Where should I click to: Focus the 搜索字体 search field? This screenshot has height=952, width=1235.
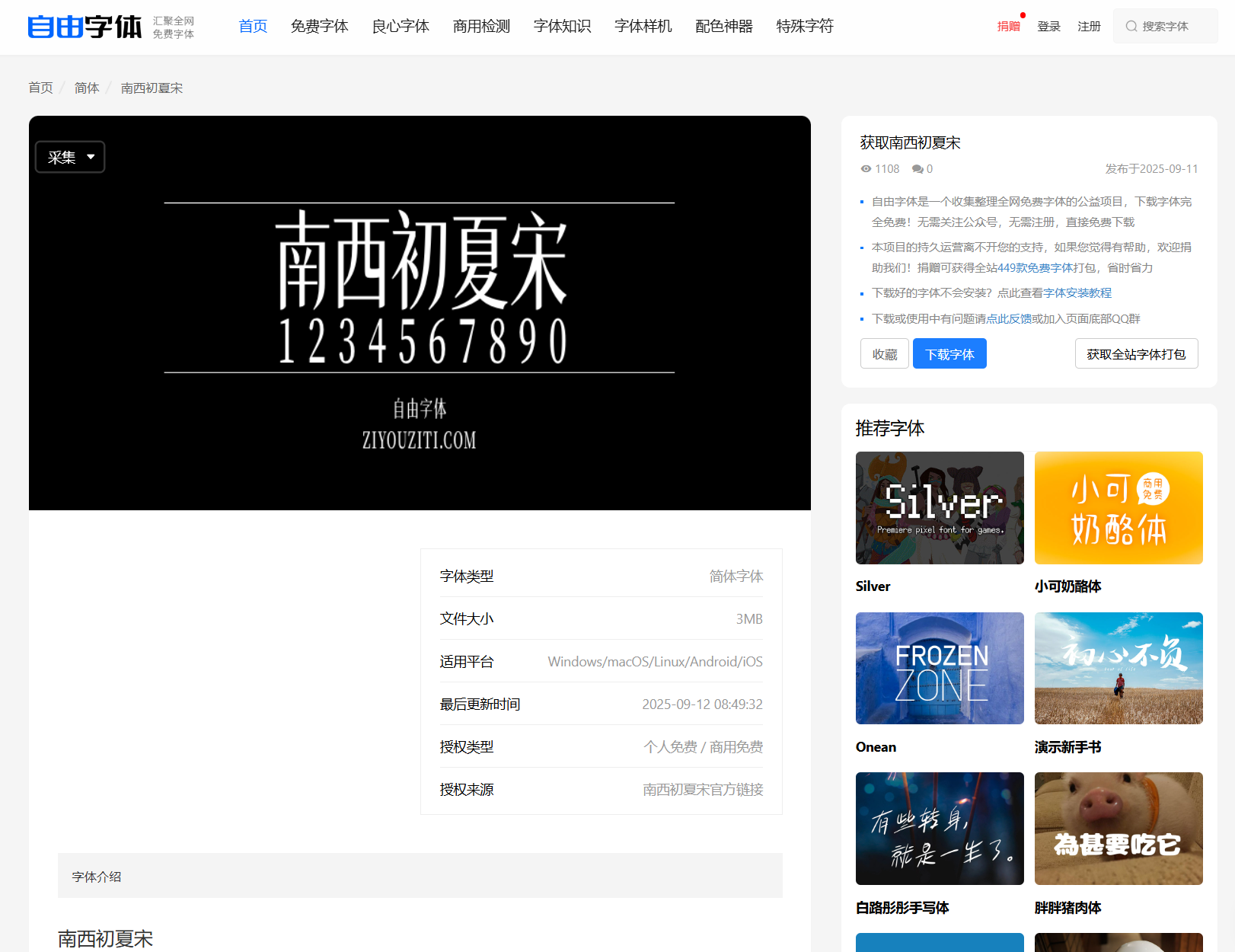coord(1165,27)
